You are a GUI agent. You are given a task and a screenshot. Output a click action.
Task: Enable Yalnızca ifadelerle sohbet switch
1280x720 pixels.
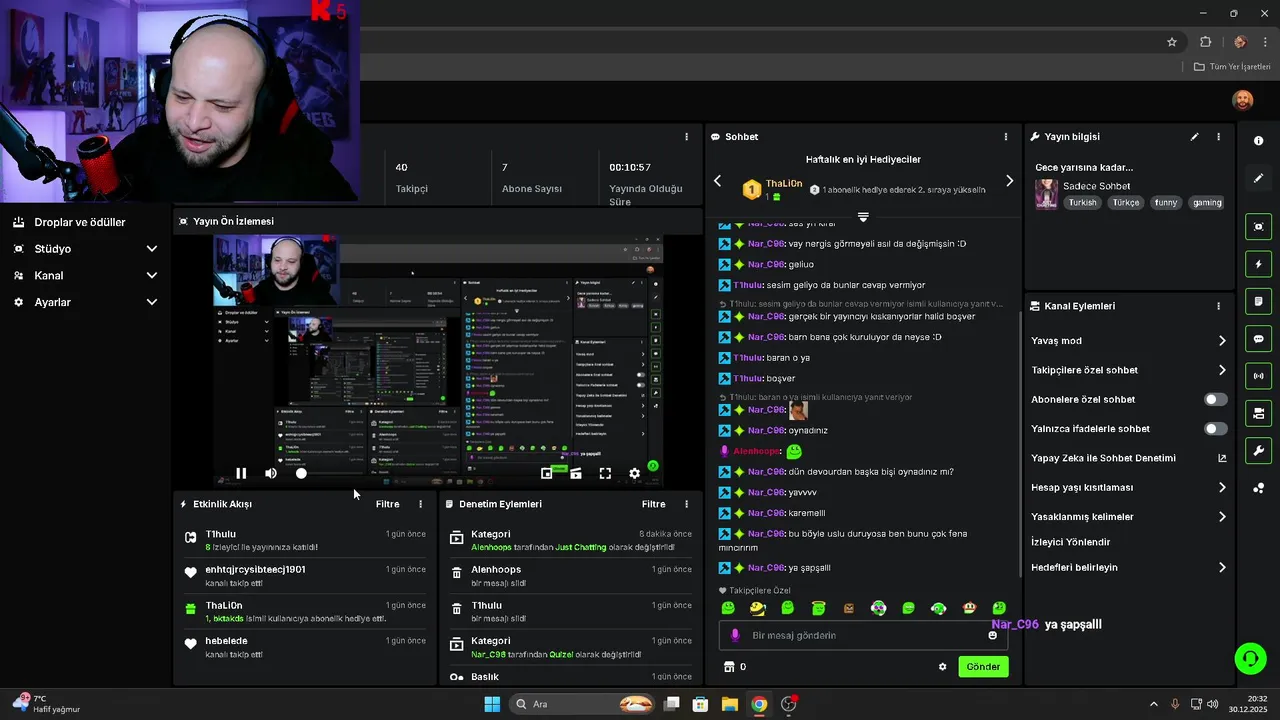click(1215, 428)
